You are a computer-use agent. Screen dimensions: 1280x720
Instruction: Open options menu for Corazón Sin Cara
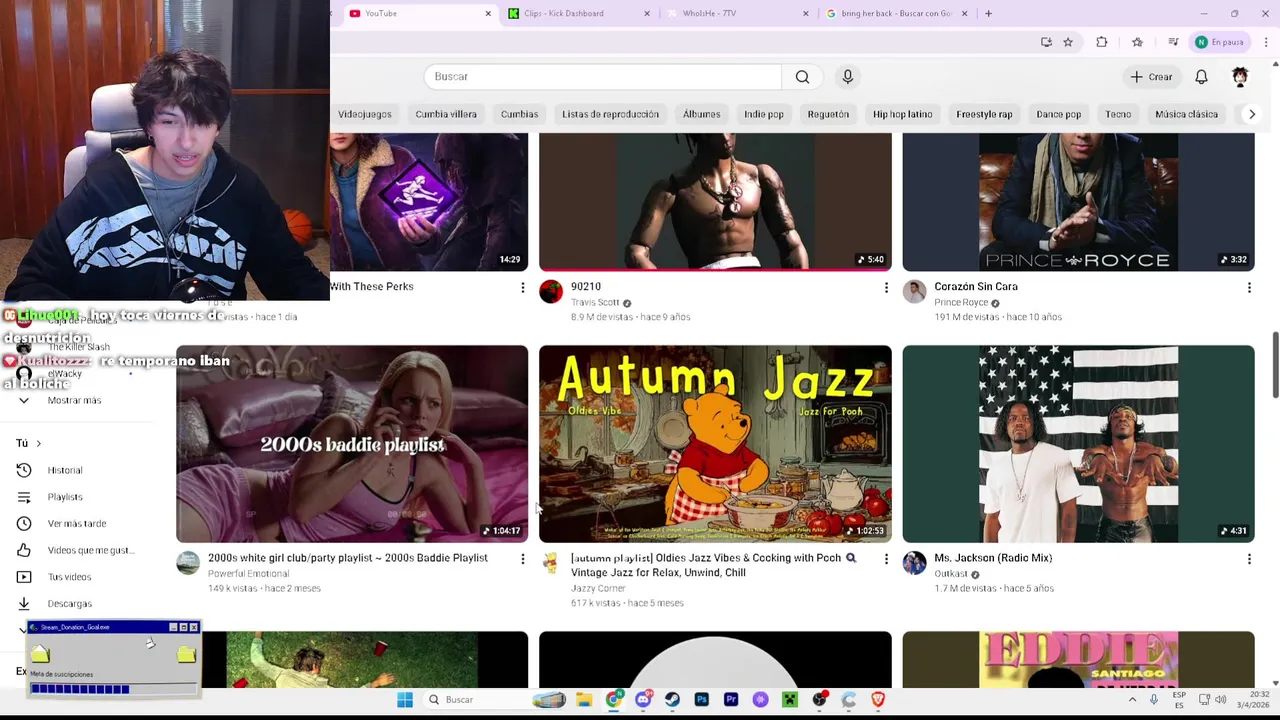tap(1248, 288)
